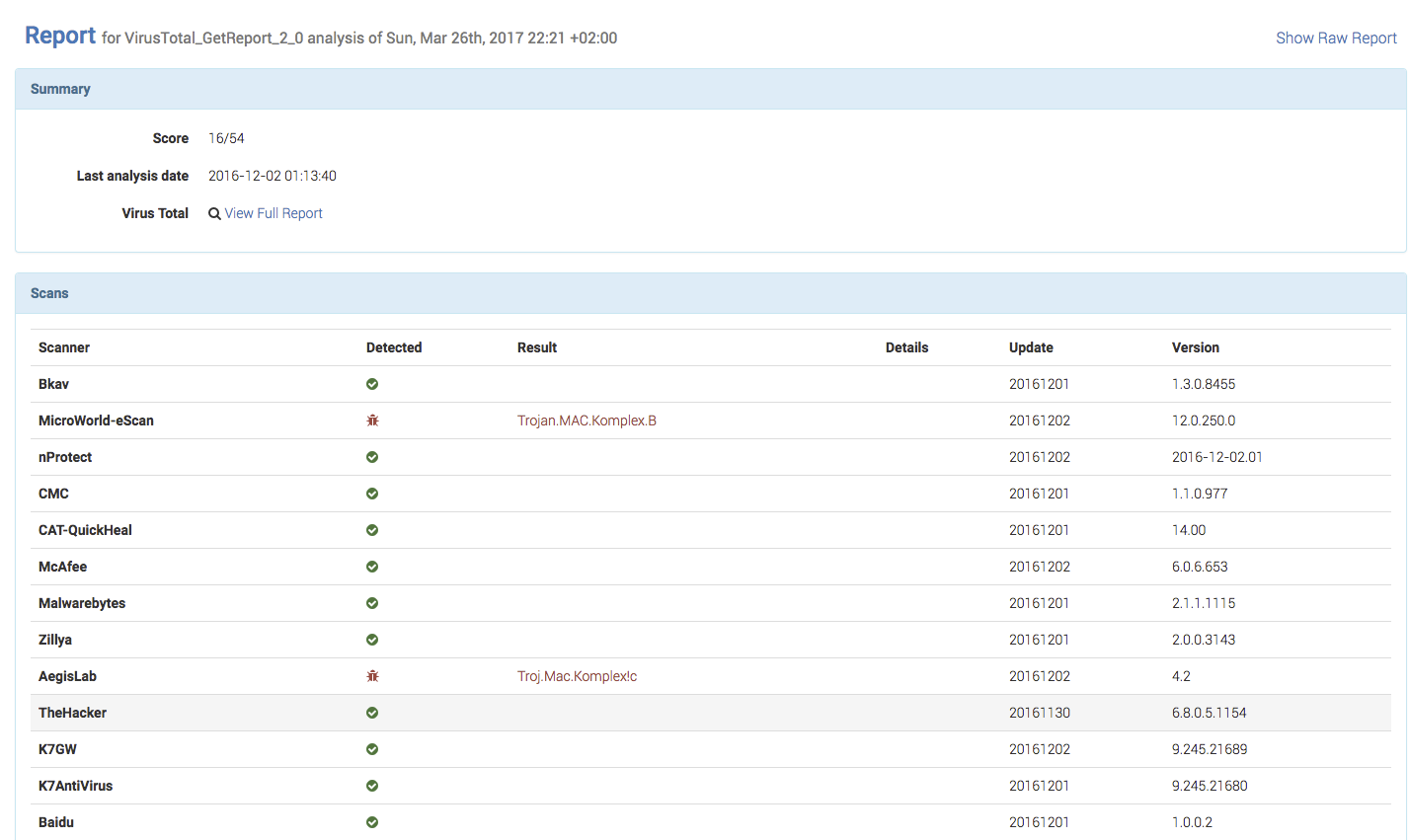Click the red bug icon for MicroWorld-eScan
Screen dimensions: 1409x840
(x=372, y=420)
